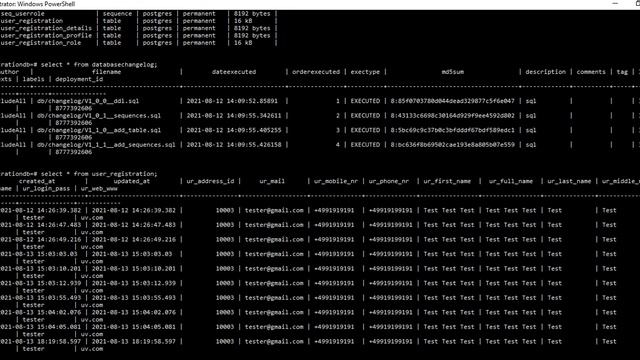640x360 pixels.
Task: Click updated_at value 2021-08-12 14:26:39.382
Action: coord(133,210)
